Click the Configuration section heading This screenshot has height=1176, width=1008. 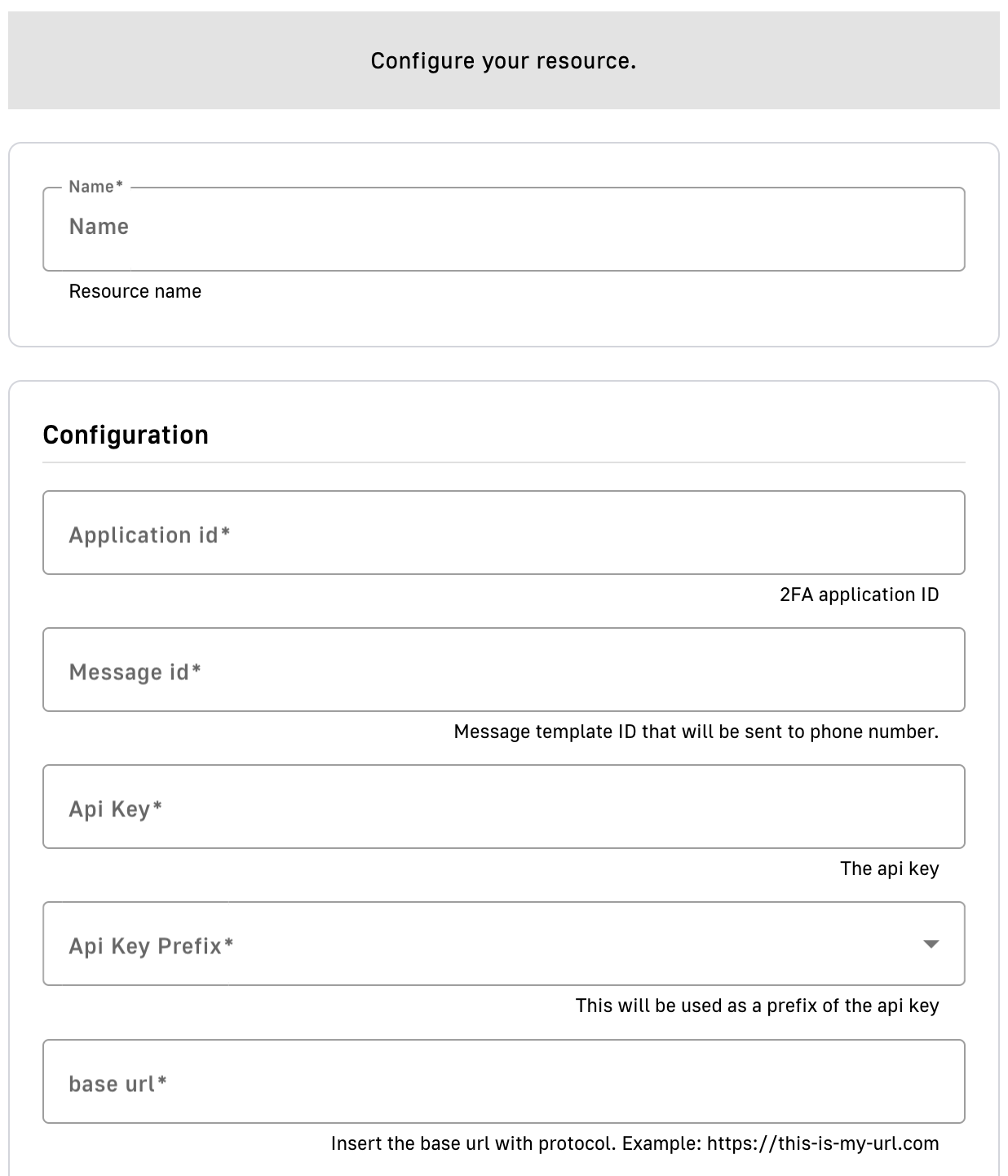click(x=126, y=435)
